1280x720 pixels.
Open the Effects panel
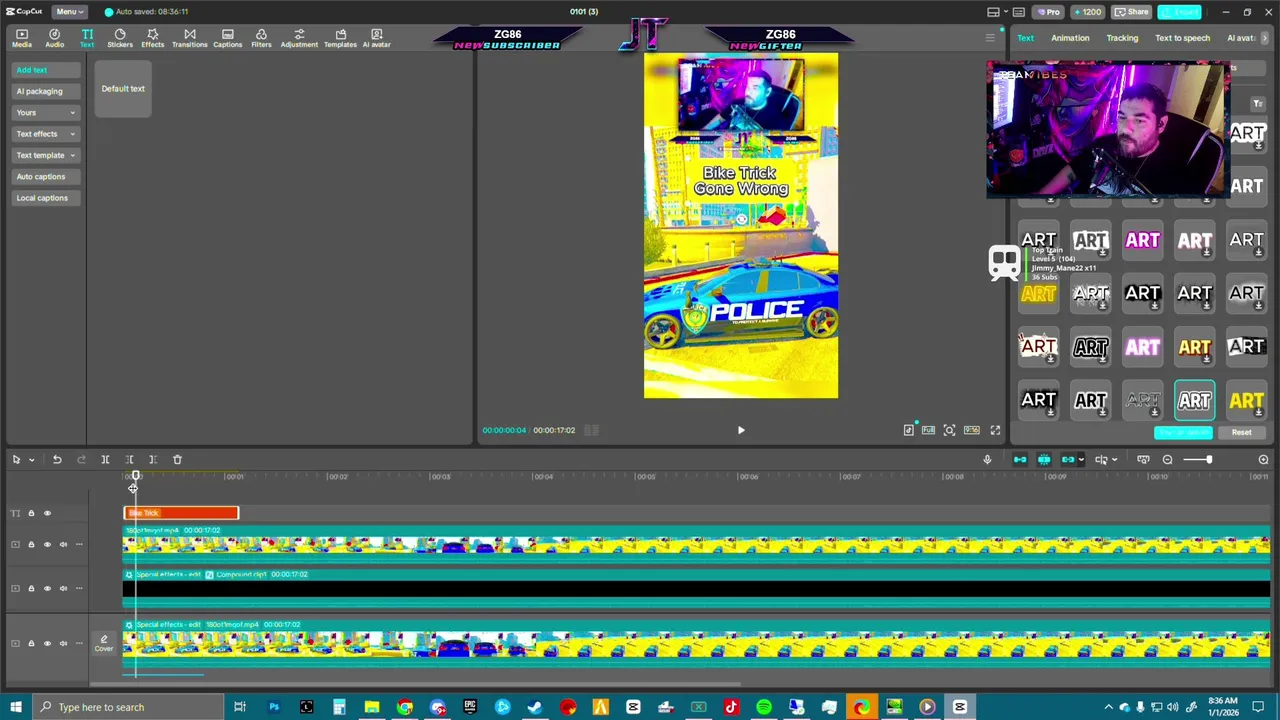click(x=152, y=38)
